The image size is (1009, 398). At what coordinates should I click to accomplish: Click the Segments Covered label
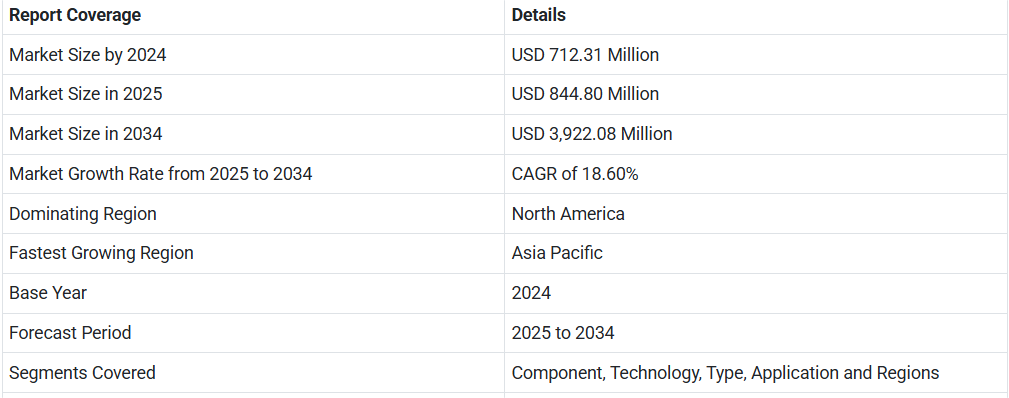coord(82,373)
